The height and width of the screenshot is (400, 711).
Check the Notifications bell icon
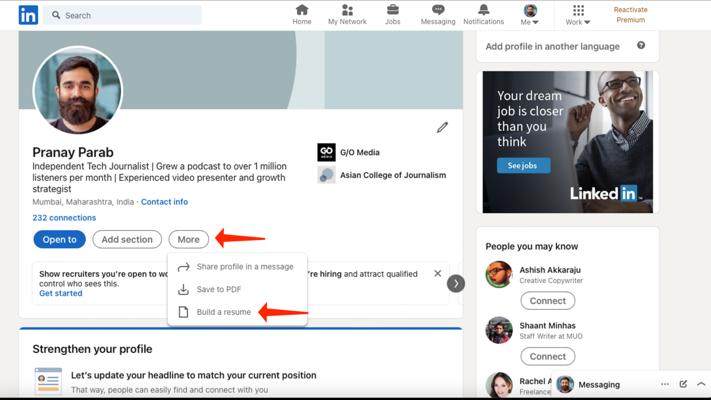[x=483, y=11]
